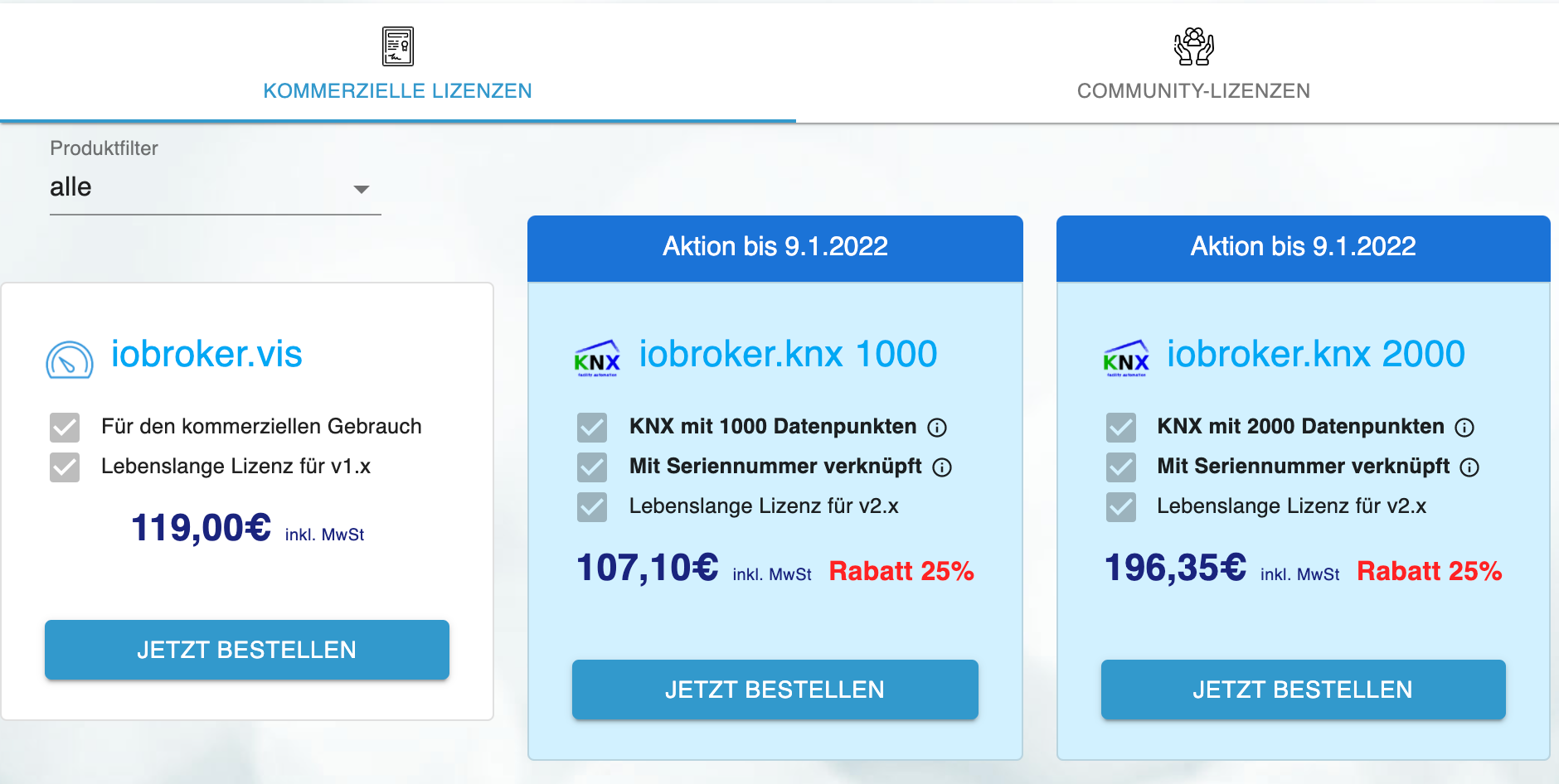
Task: Toggle 'Für den kommerziellen Gebrauch' checkbox
Action: point(65,428)
